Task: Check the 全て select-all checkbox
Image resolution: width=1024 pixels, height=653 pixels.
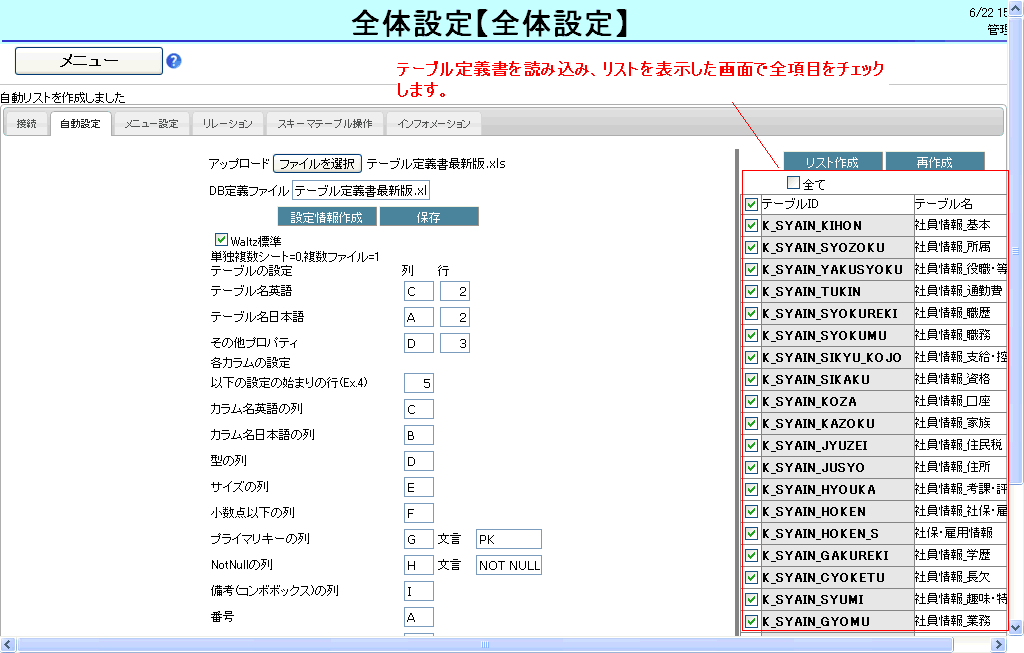Action: coord(794,183)
